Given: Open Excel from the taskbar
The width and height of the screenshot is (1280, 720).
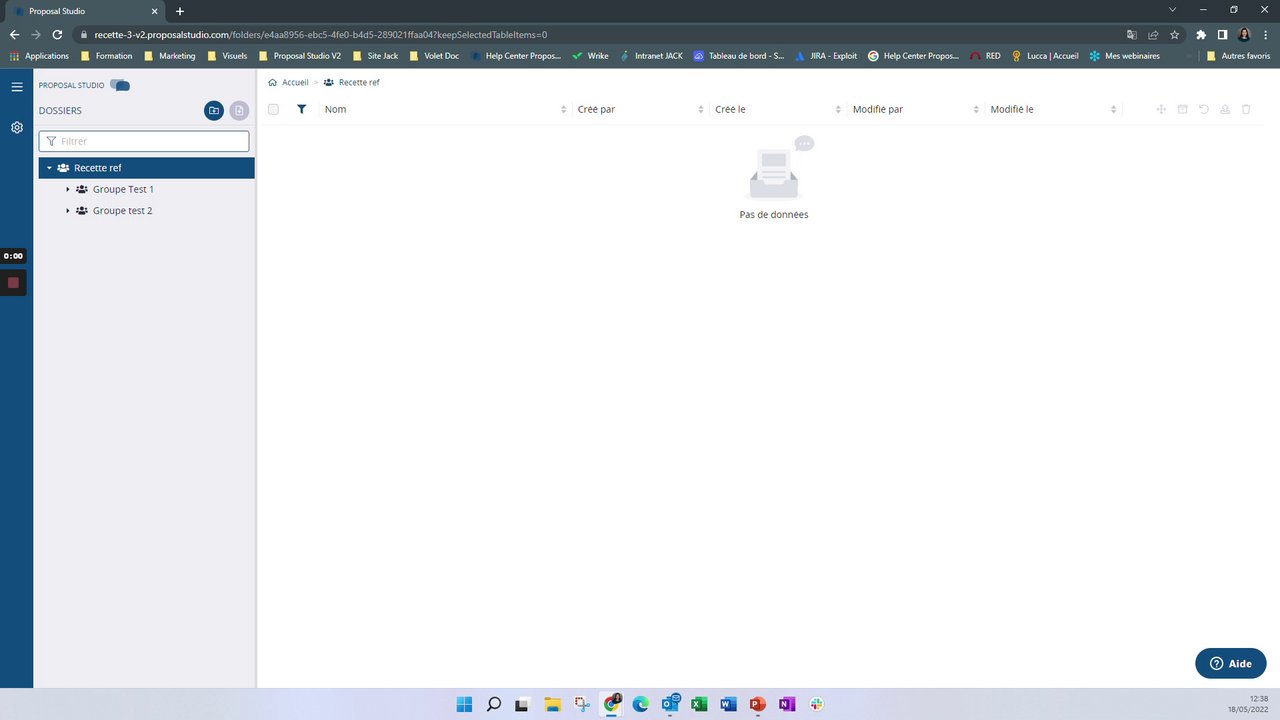Looking at the screenshot, I should click(699, 704).
